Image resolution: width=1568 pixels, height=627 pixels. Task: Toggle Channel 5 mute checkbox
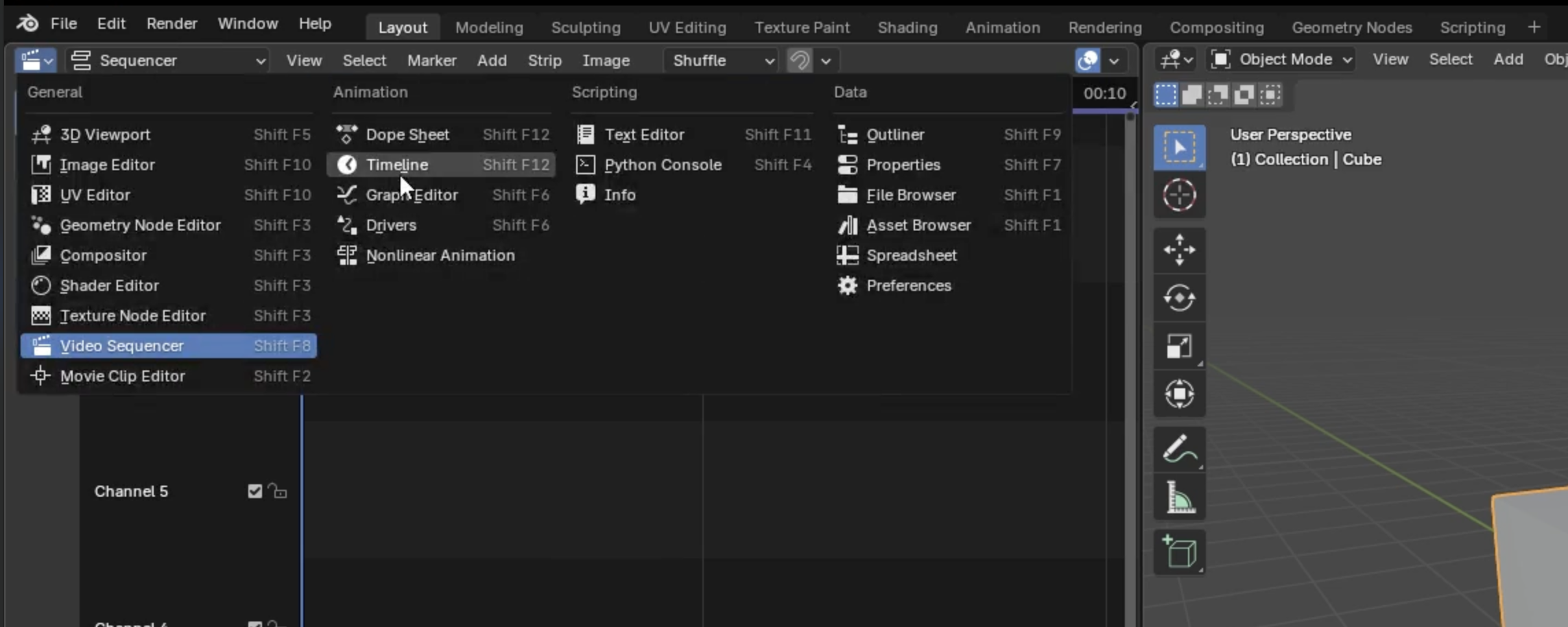[255, 491]
